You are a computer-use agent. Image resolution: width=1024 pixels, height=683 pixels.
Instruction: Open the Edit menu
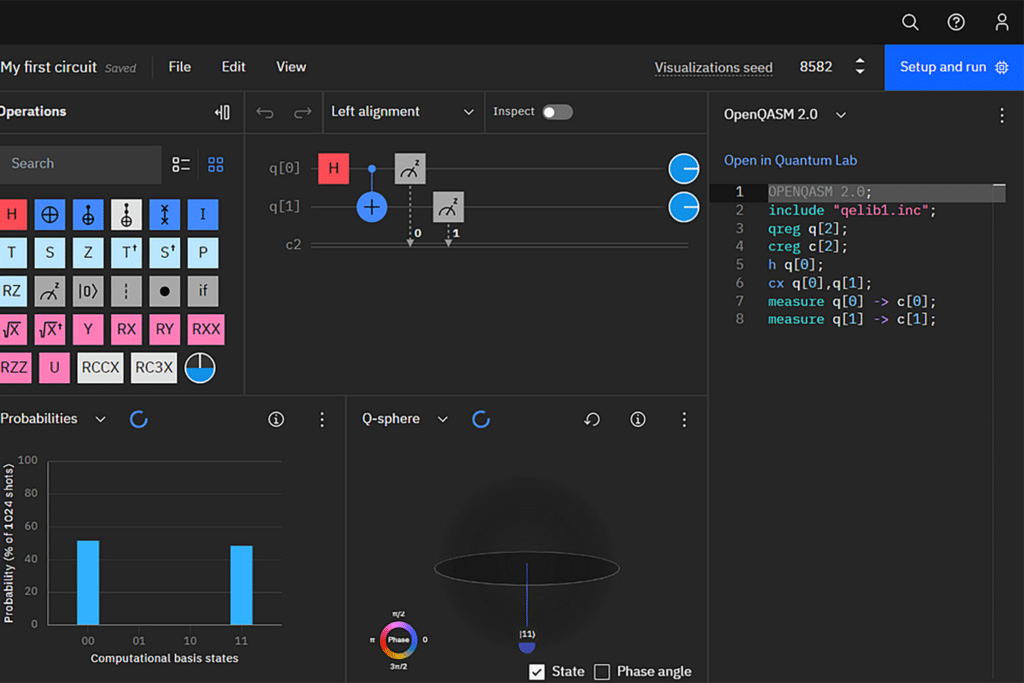[233, 67]
